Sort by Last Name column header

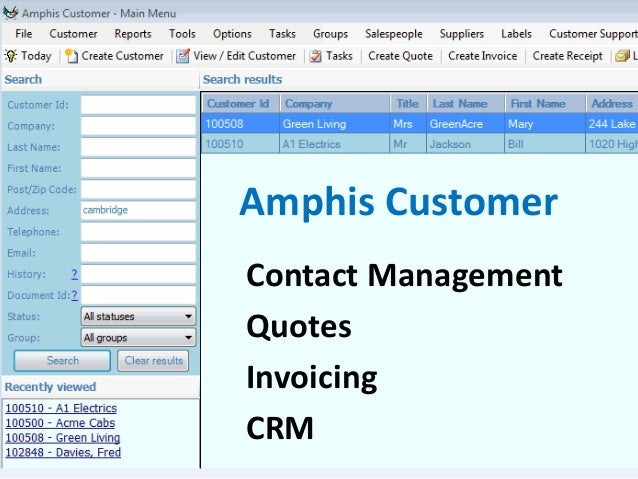pyautogui.click(x=466, y=103)
